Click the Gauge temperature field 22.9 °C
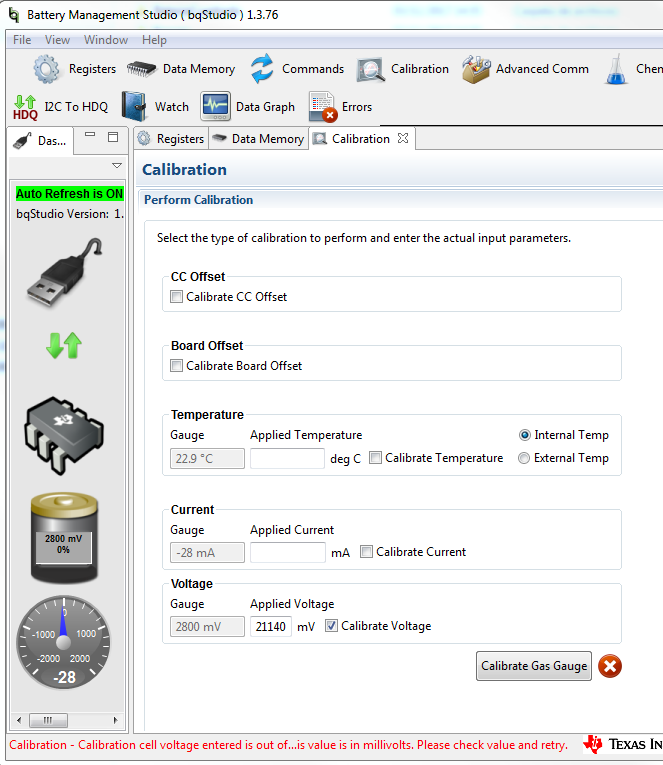663x765 pixels. pyautogui.click(x=207, y=459)
